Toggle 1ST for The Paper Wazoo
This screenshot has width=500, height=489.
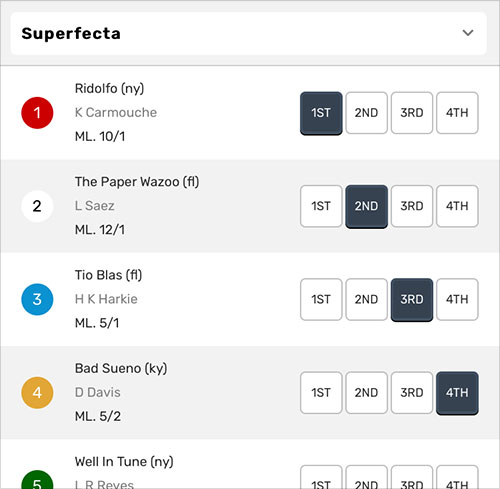pos(321,206)
